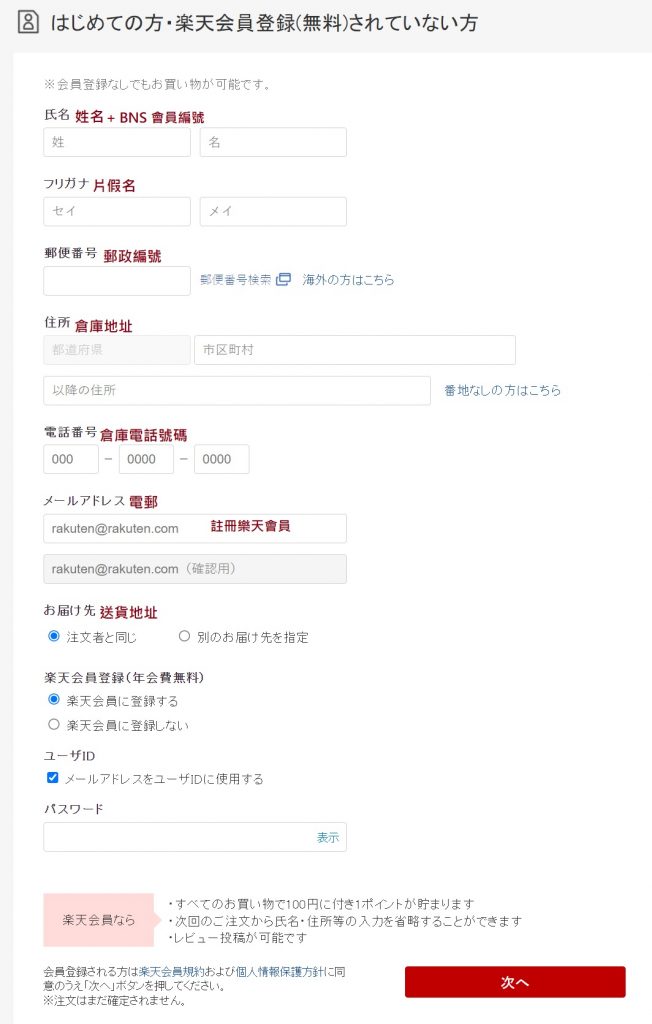Click the person icon in the header
The height and width of the screenshot is (1024, 652).
(x=28, y=23)
